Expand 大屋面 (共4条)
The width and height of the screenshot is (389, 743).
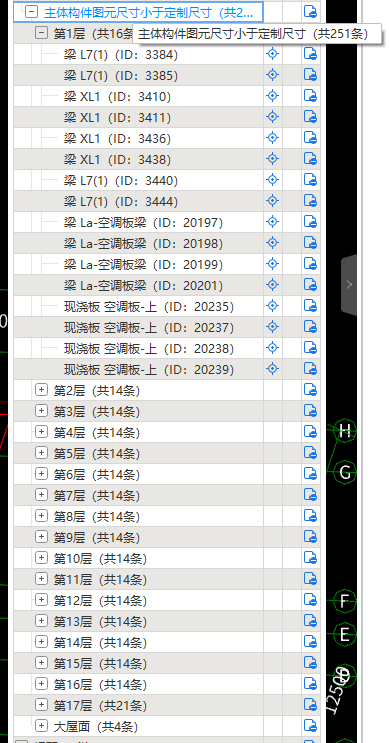[x=42, y=725]
